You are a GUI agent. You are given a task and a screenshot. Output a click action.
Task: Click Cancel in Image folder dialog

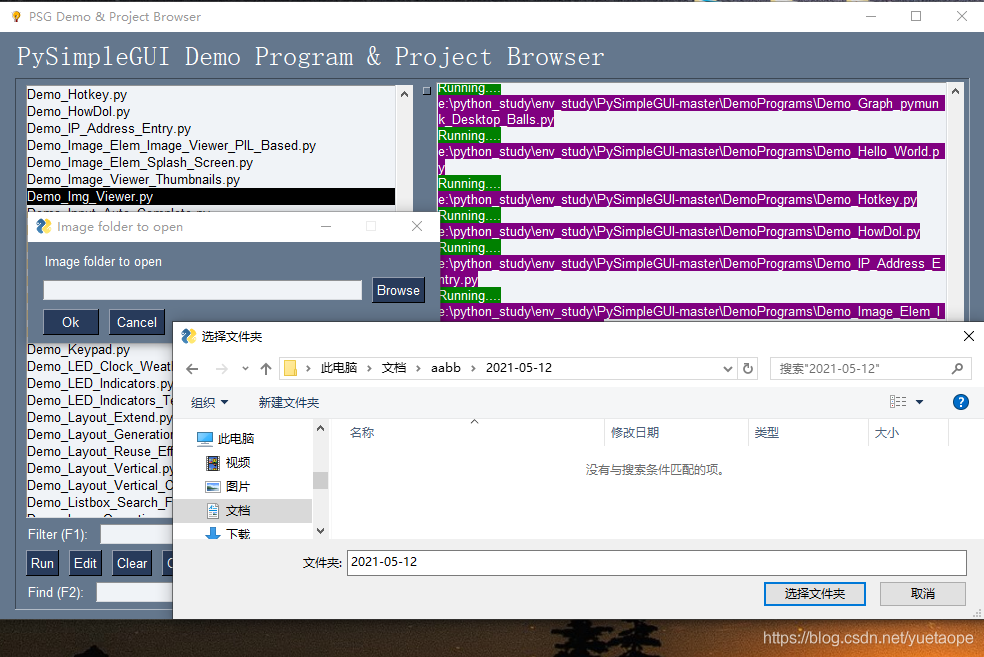click(137, 323)
